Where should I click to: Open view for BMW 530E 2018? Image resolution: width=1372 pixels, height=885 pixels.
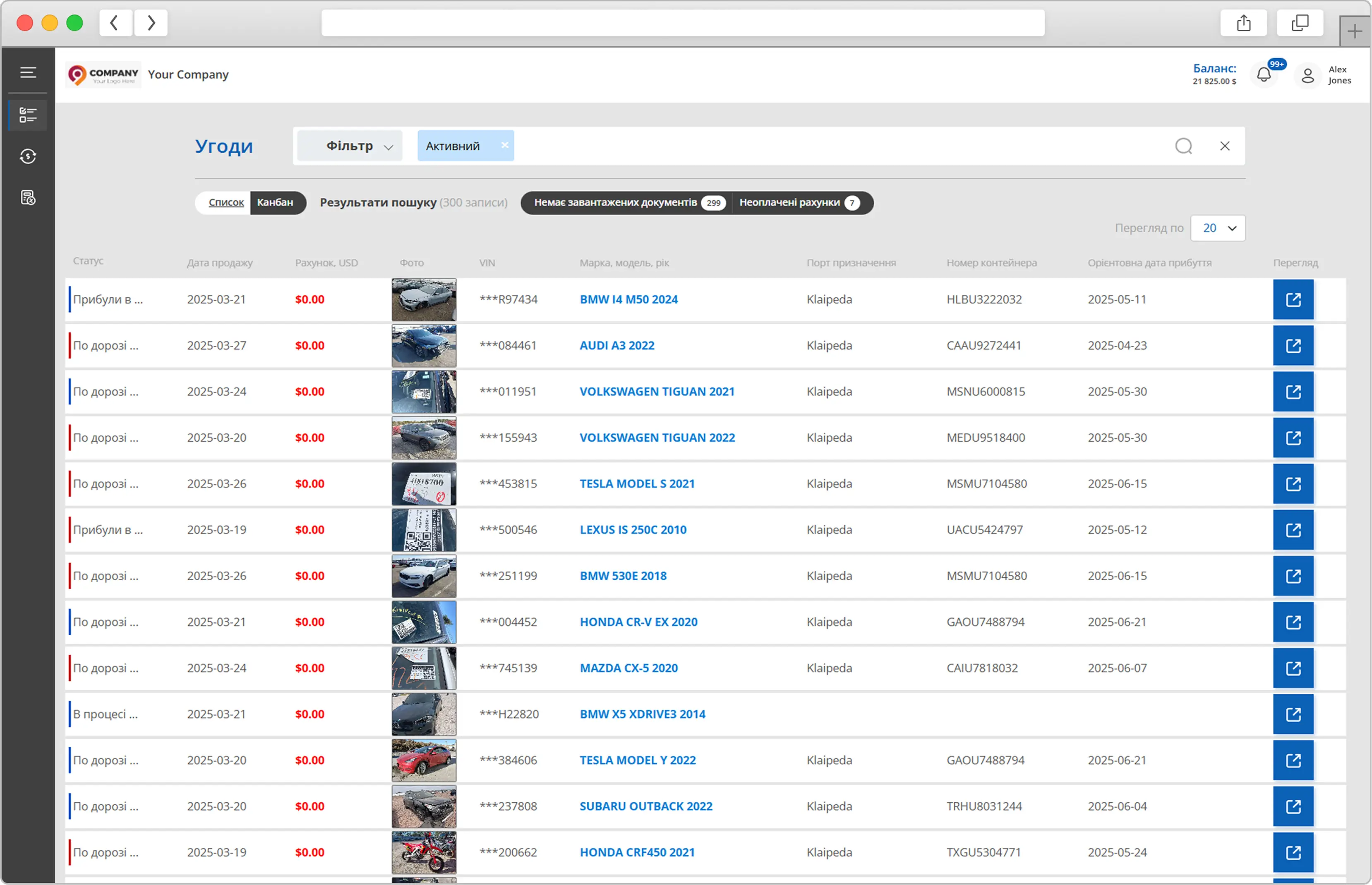tap(1293, 576)
